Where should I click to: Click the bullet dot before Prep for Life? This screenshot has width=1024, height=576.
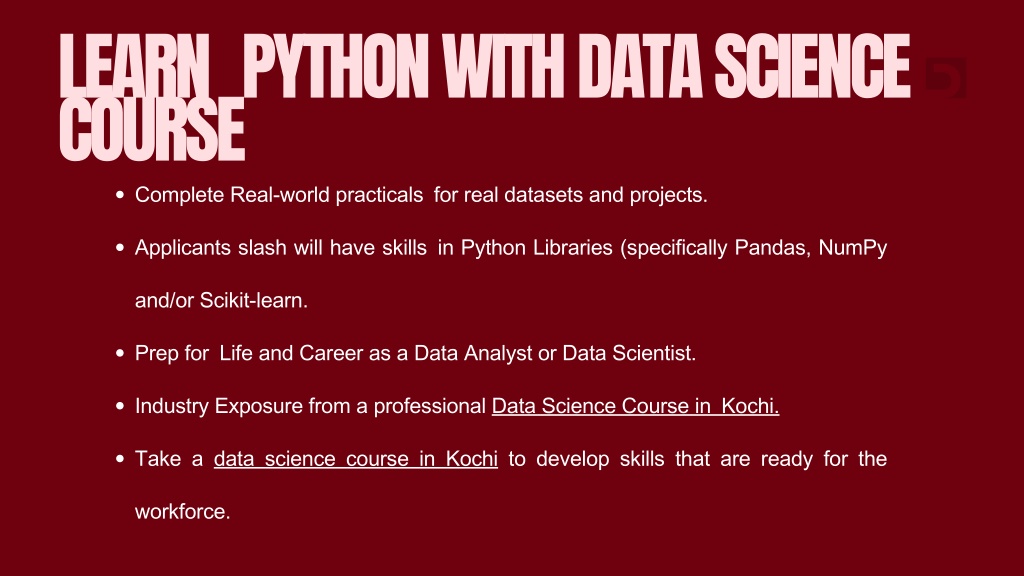pos(120,353)
